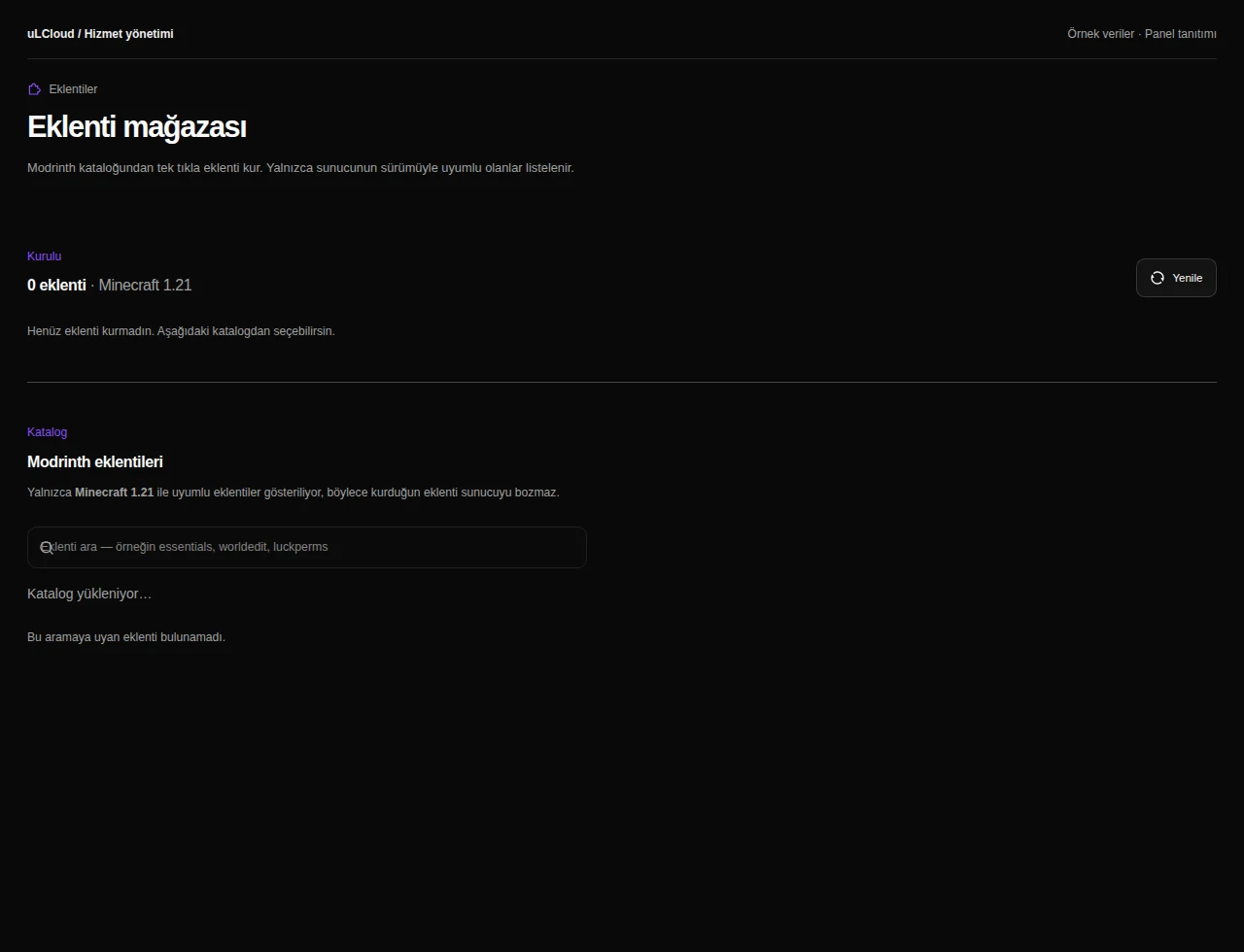This screenshot has width=1244, height=952.
Task: Click the magnifier icon in the search field
Action: click(x=46, y=548)
